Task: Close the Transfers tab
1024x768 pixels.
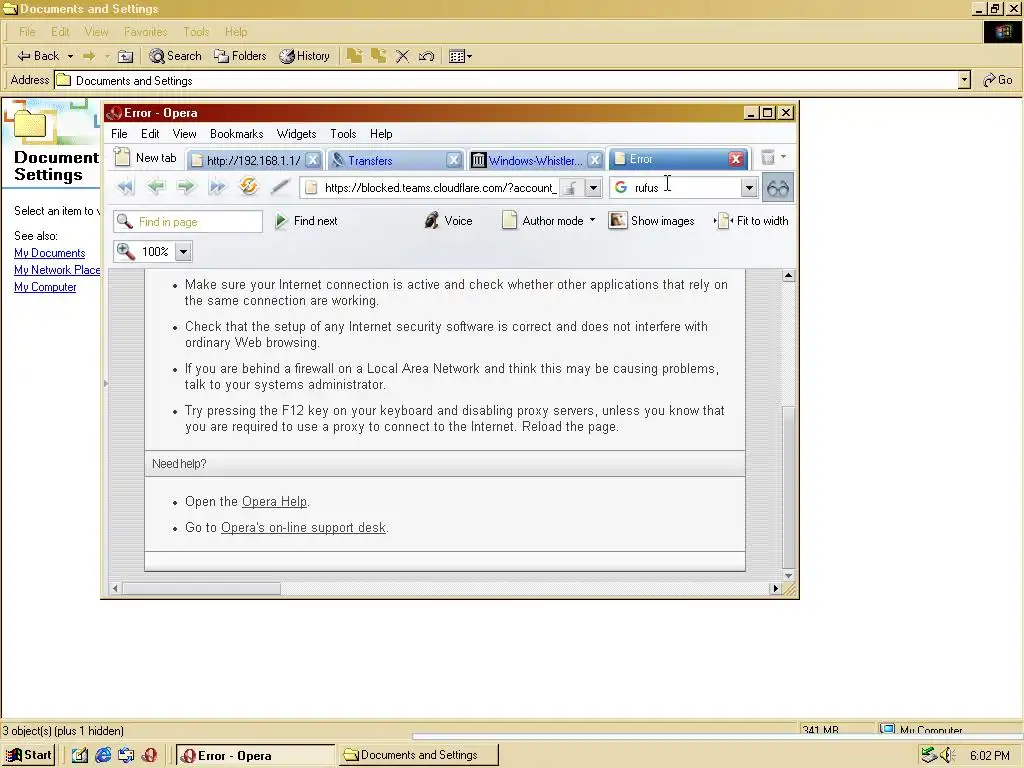Action: [454, 160]
